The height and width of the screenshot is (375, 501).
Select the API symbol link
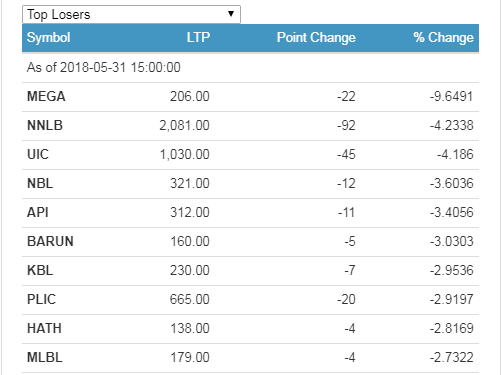[38, 213]
